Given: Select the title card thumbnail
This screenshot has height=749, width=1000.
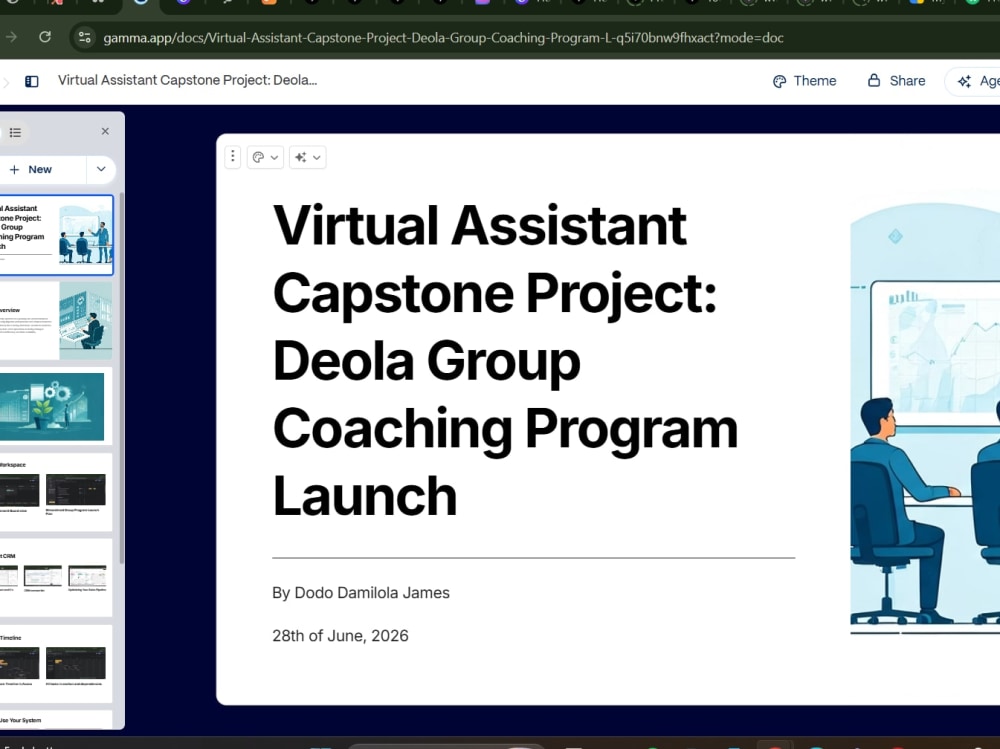Looking at the screenshot, I should [56, 235].
